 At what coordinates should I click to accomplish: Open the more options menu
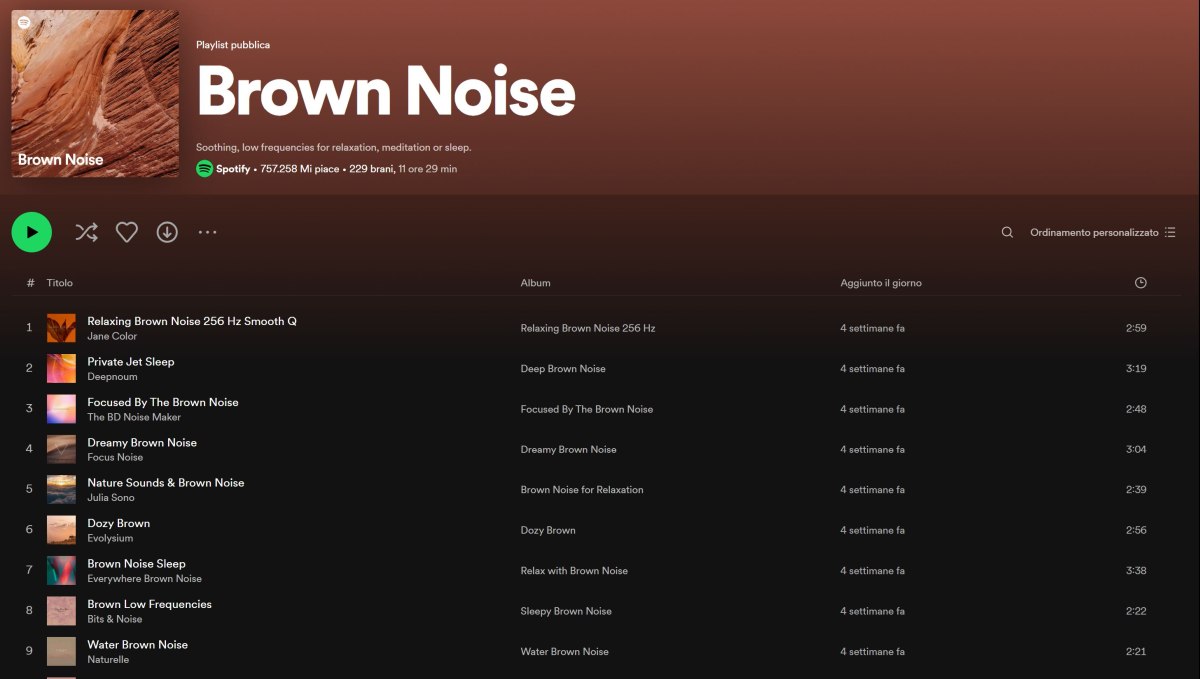[207, 232]
